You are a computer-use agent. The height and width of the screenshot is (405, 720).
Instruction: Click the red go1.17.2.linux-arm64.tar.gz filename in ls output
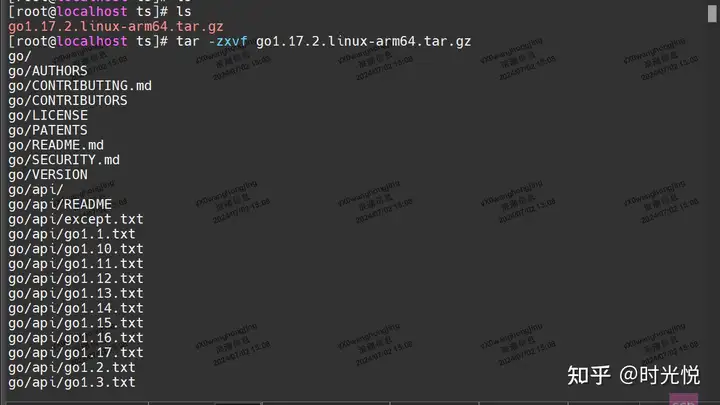116,27
